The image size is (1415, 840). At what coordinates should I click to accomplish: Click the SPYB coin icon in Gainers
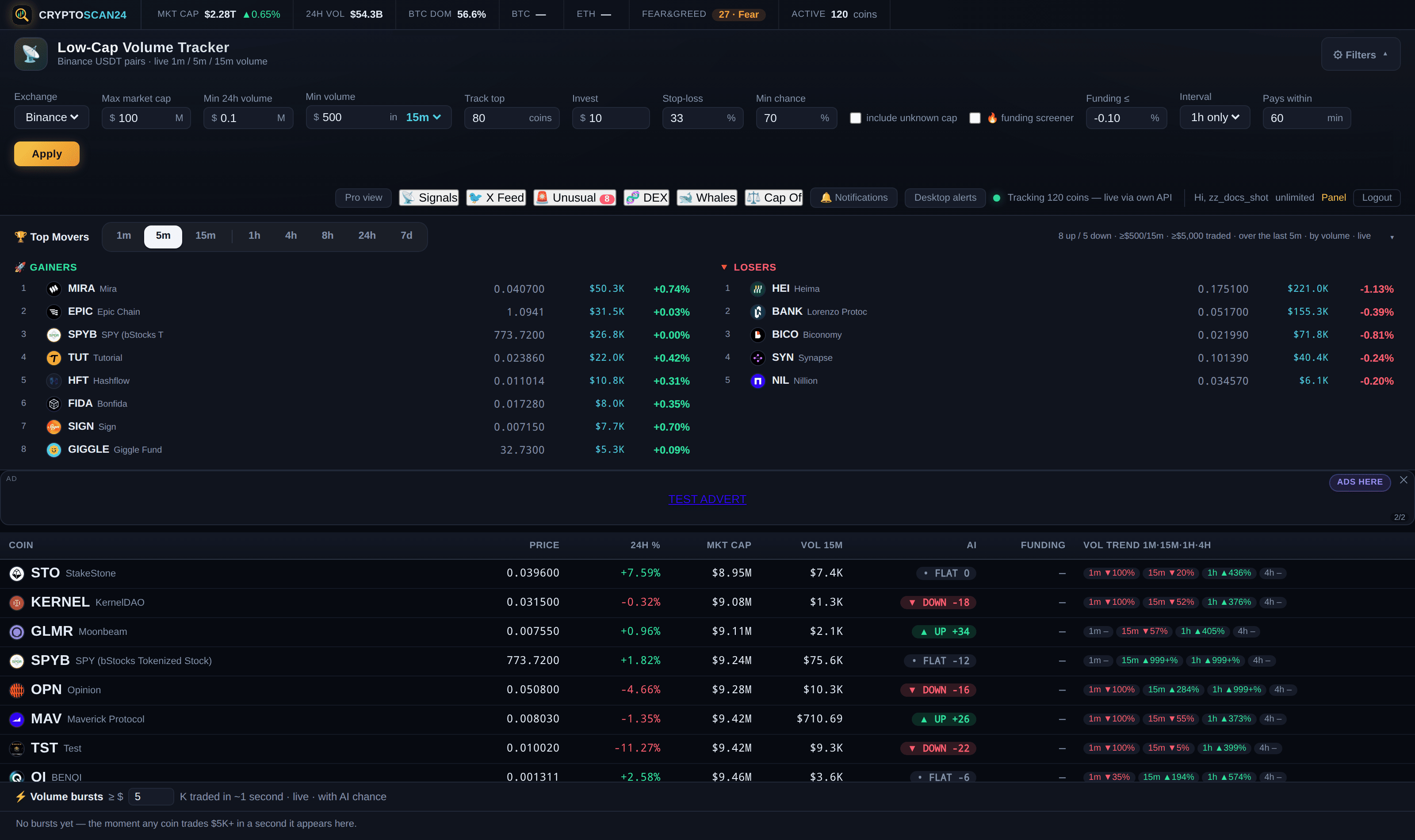click(54, 335)
